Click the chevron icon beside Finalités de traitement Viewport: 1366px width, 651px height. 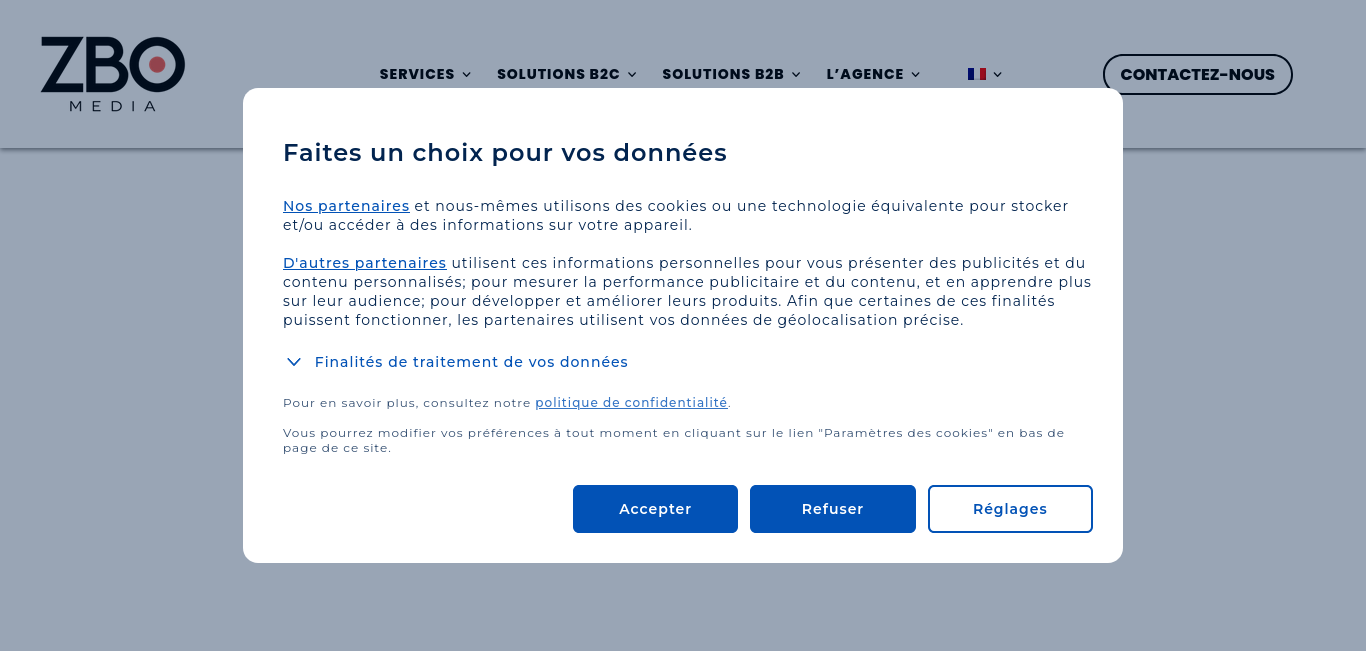pyautogui.click(x=294, y=362)
